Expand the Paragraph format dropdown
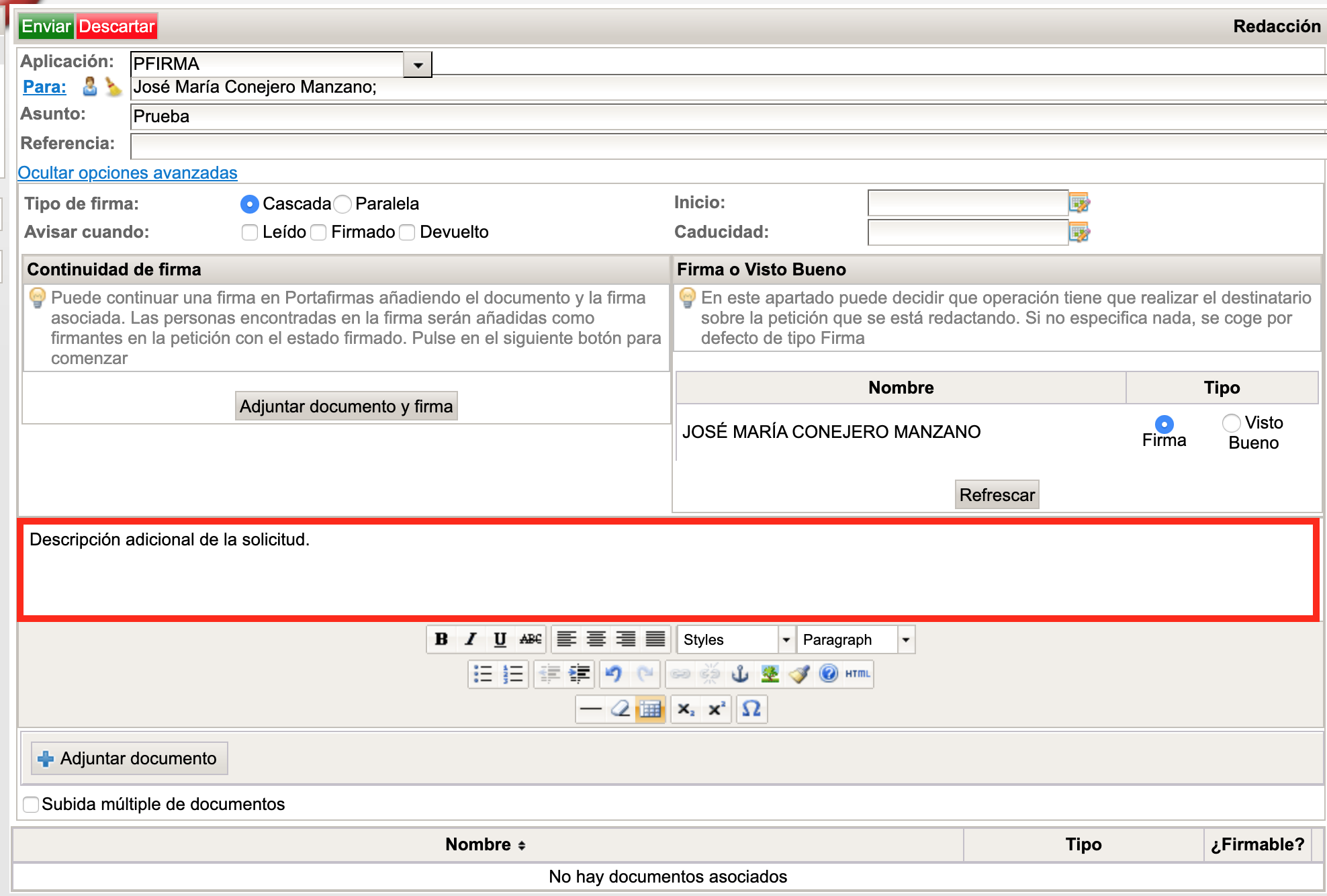Image resolution: width=1327 pixels, height=896 pixels. (x=906, y=640)
